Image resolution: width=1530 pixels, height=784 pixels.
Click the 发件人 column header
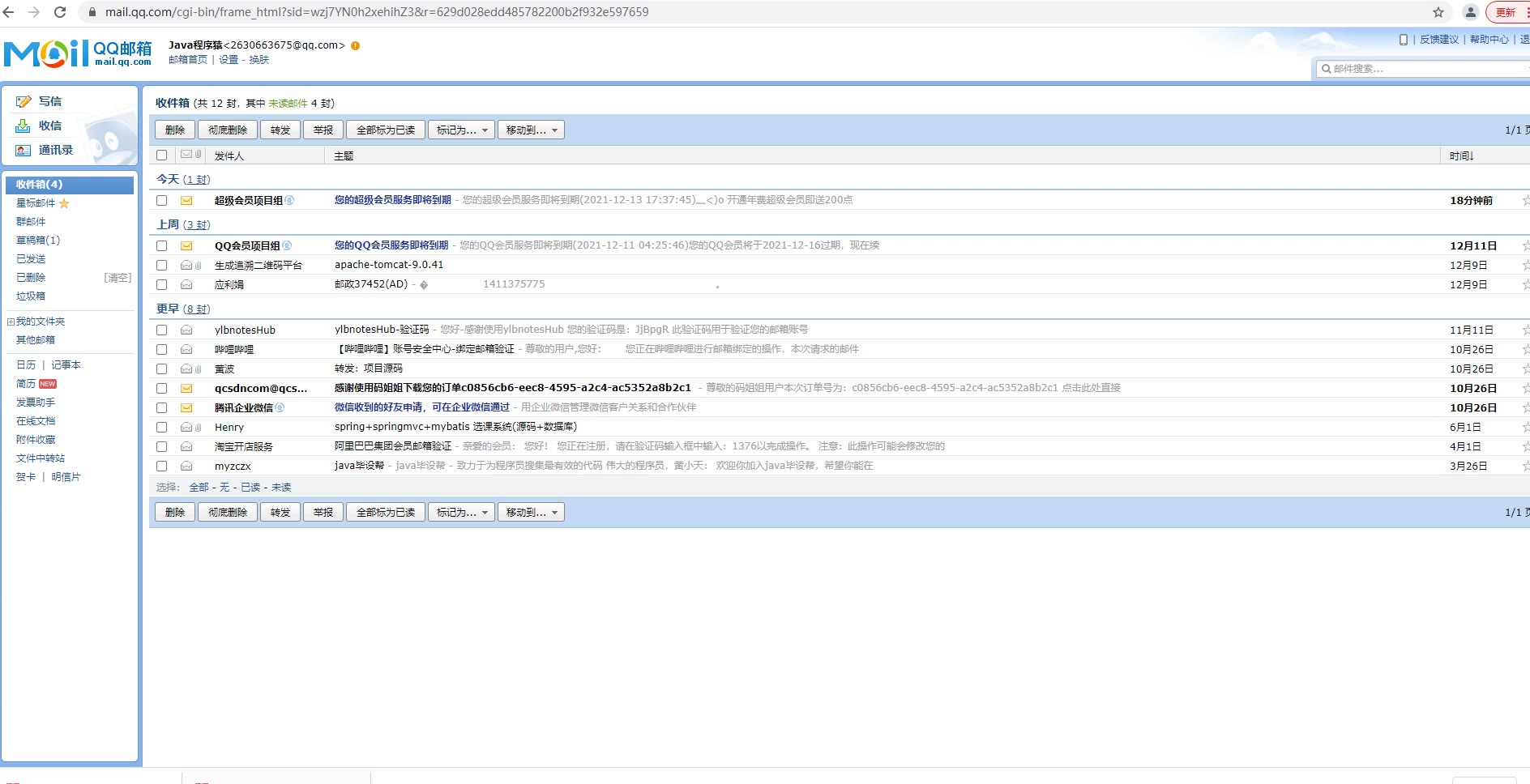(229, 156)
